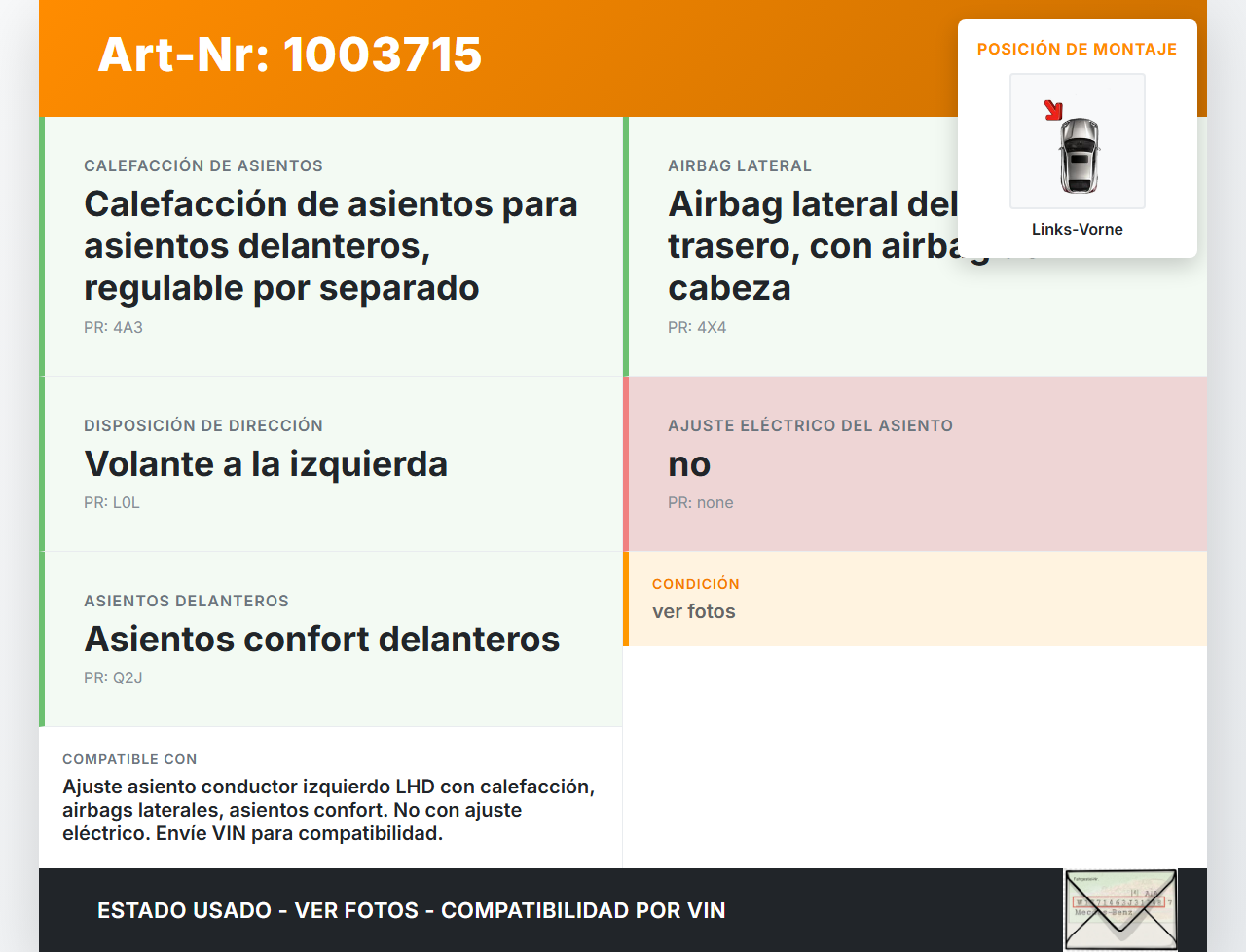The width and height of the screenshot is (1246, 952).
Task: Click the PR: L0L code
Action: click(112, 502)
